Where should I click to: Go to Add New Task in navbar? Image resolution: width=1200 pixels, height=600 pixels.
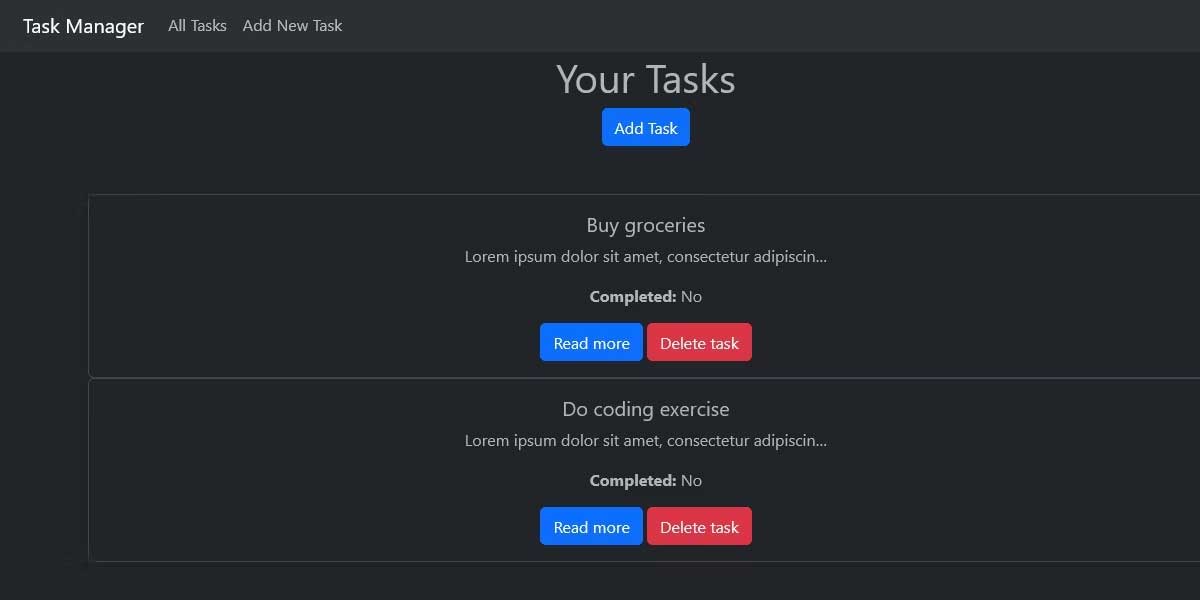pyautogui.click(x=292, y=26)
